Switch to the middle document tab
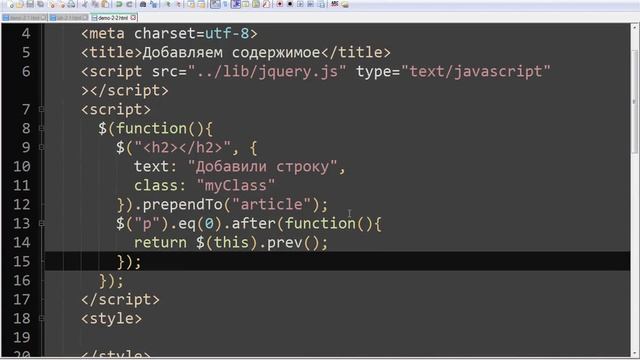The image size is (640, 360). (69, 18)
